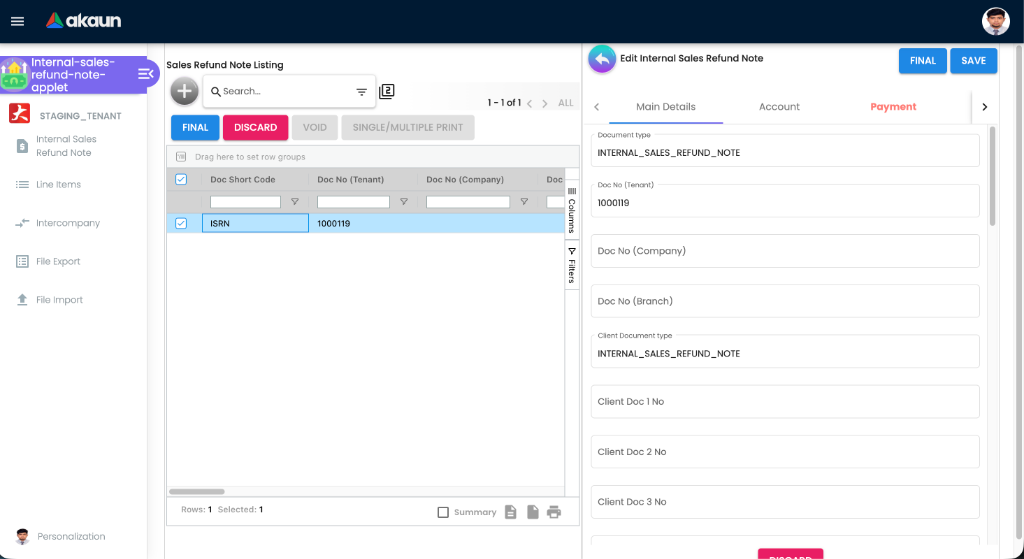The image size is (1024, 559).
Task: Select the 1000119 grid cell
Action: pyautogui.click(x=363, y=223)
